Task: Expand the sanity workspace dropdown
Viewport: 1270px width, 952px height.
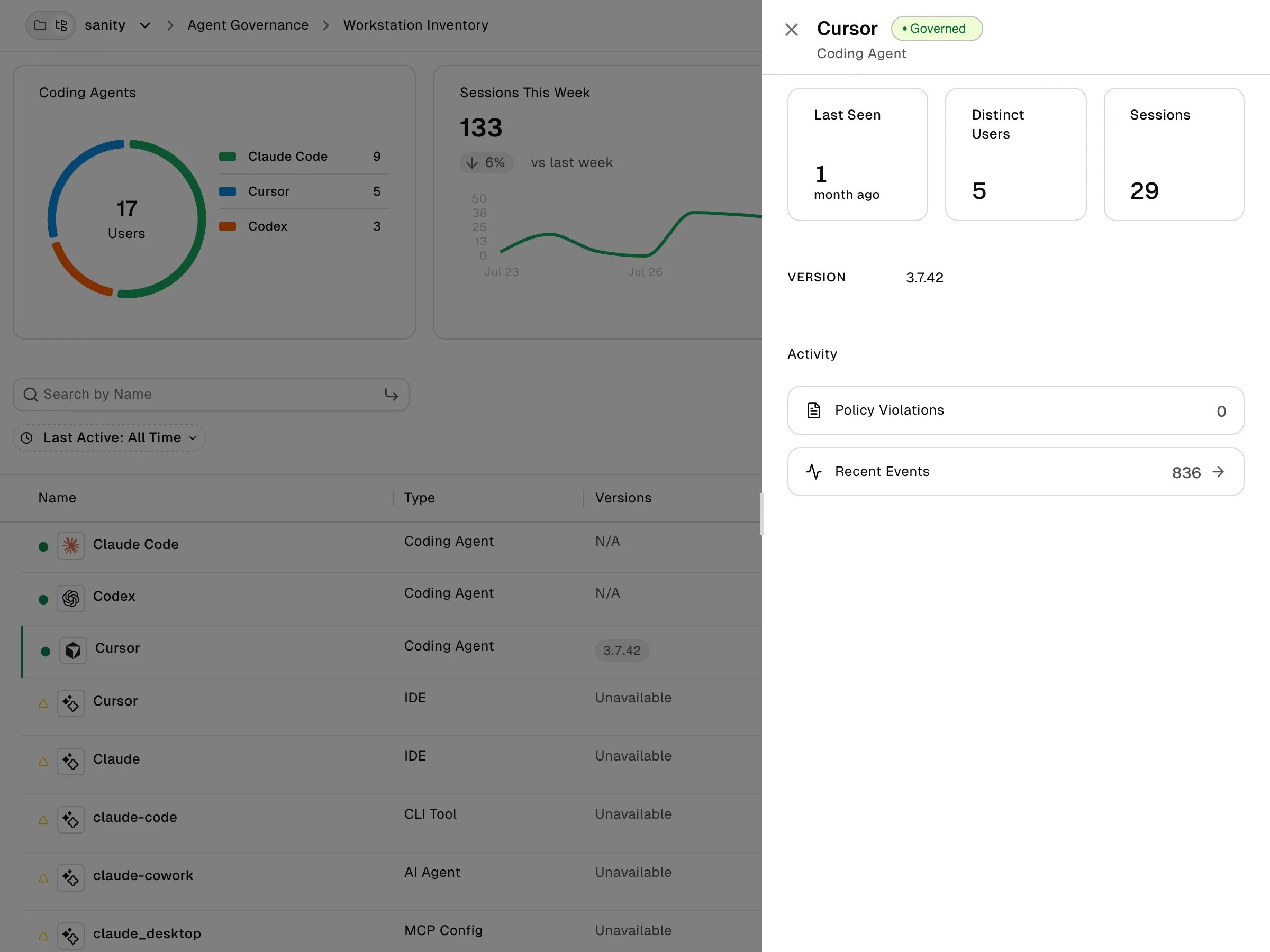Action: click(x=144, y=25)
